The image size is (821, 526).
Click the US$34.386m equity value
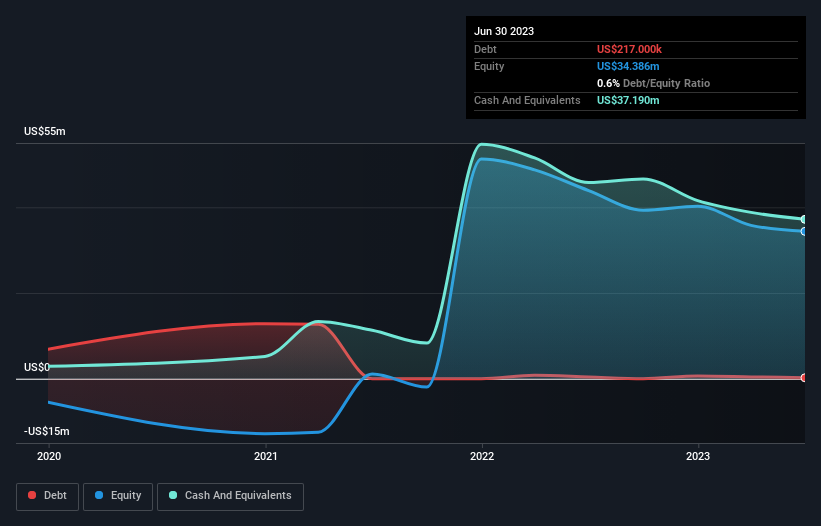pyautogui.click(x=628, y=66)
